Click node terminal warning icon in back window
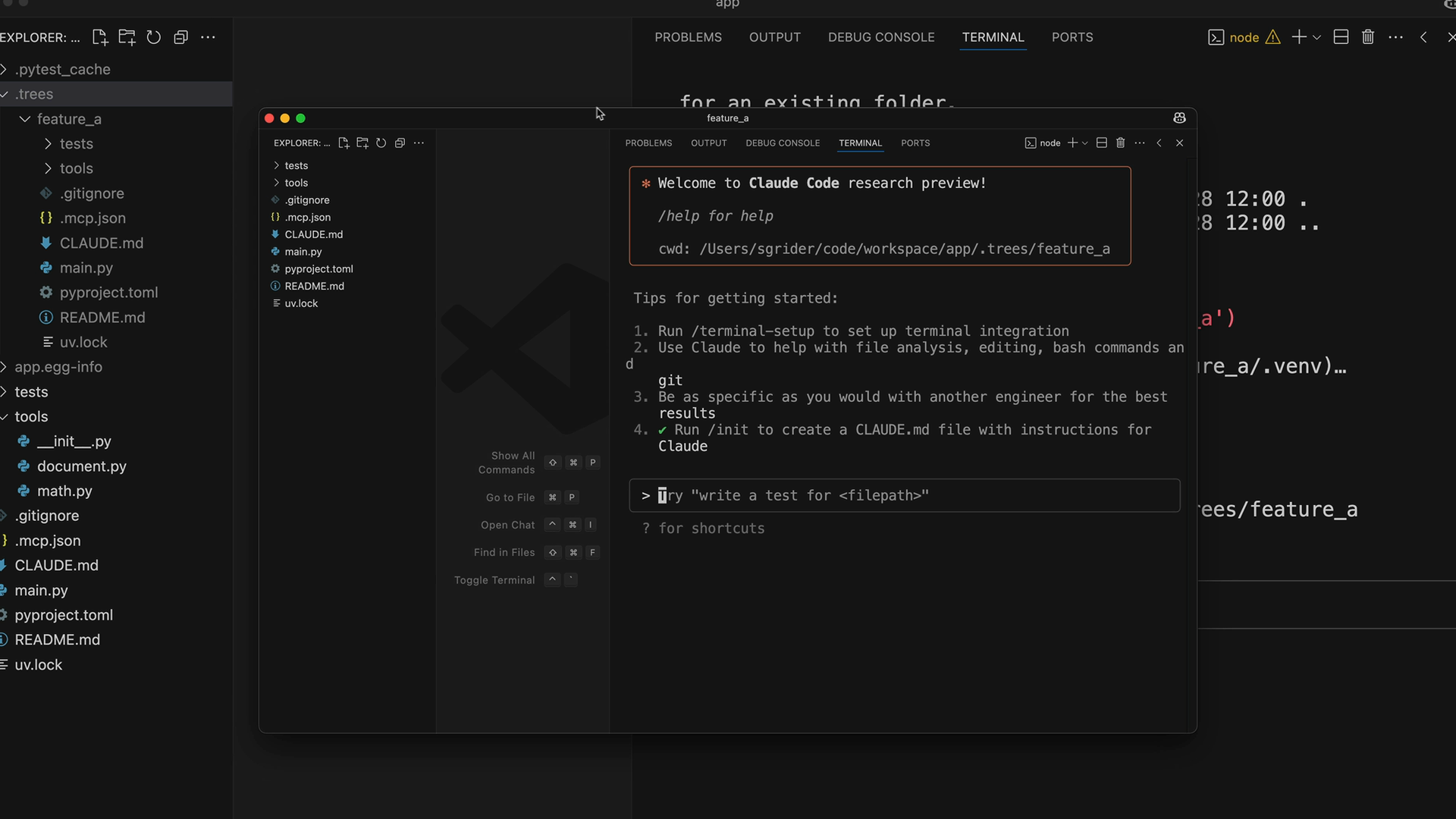The width and height of the screenshot is (1456, 819). (1273, 37)
